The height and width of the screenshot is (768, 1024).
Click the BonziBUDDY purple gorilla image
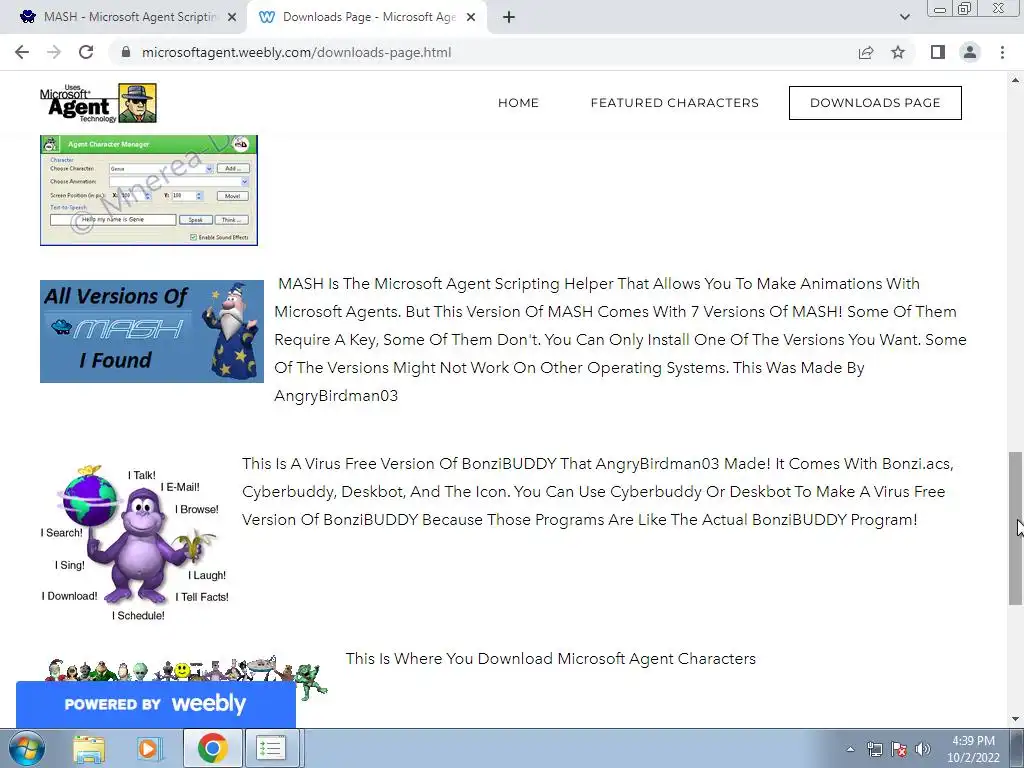135,542
